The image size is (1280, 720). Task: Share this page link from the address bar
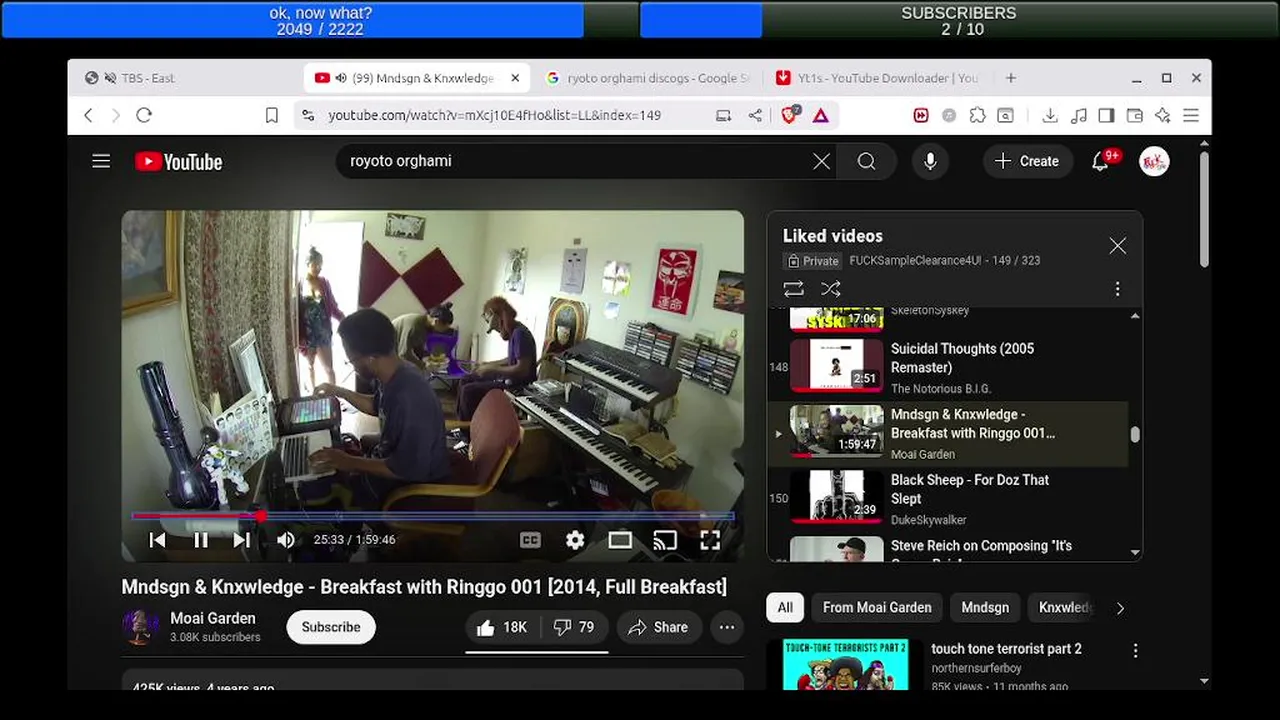click(x=755, y=116)
